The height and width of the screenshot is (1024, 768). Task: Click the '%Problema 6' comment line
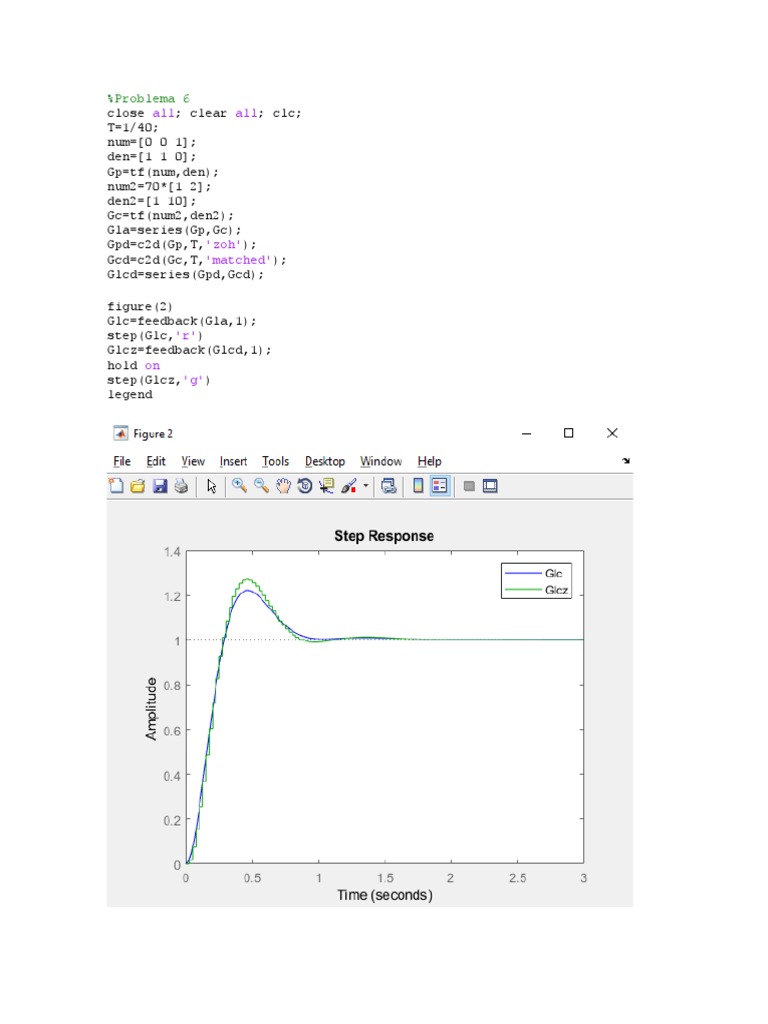point(148,99)
